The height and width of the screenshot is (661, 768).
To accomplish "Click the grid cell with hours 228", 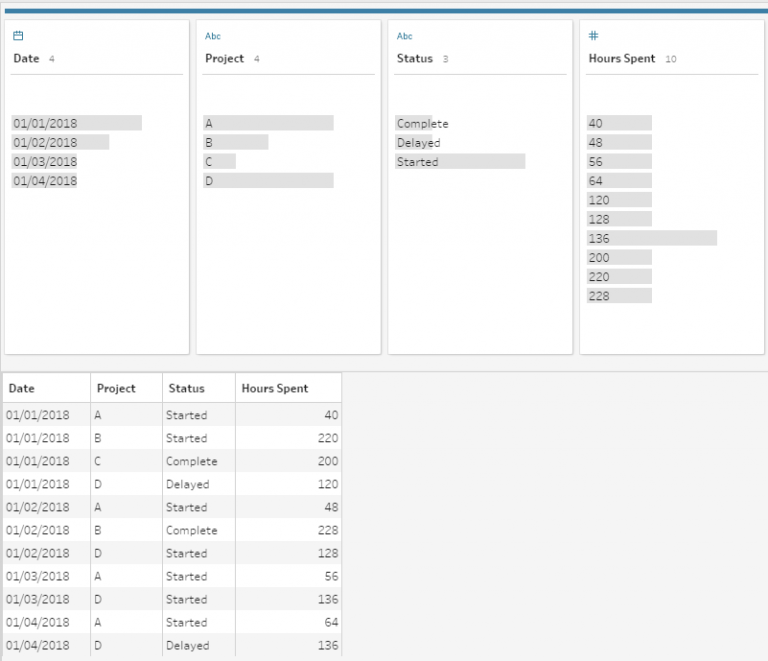I will pyautogui.click(x=288, y=530).
